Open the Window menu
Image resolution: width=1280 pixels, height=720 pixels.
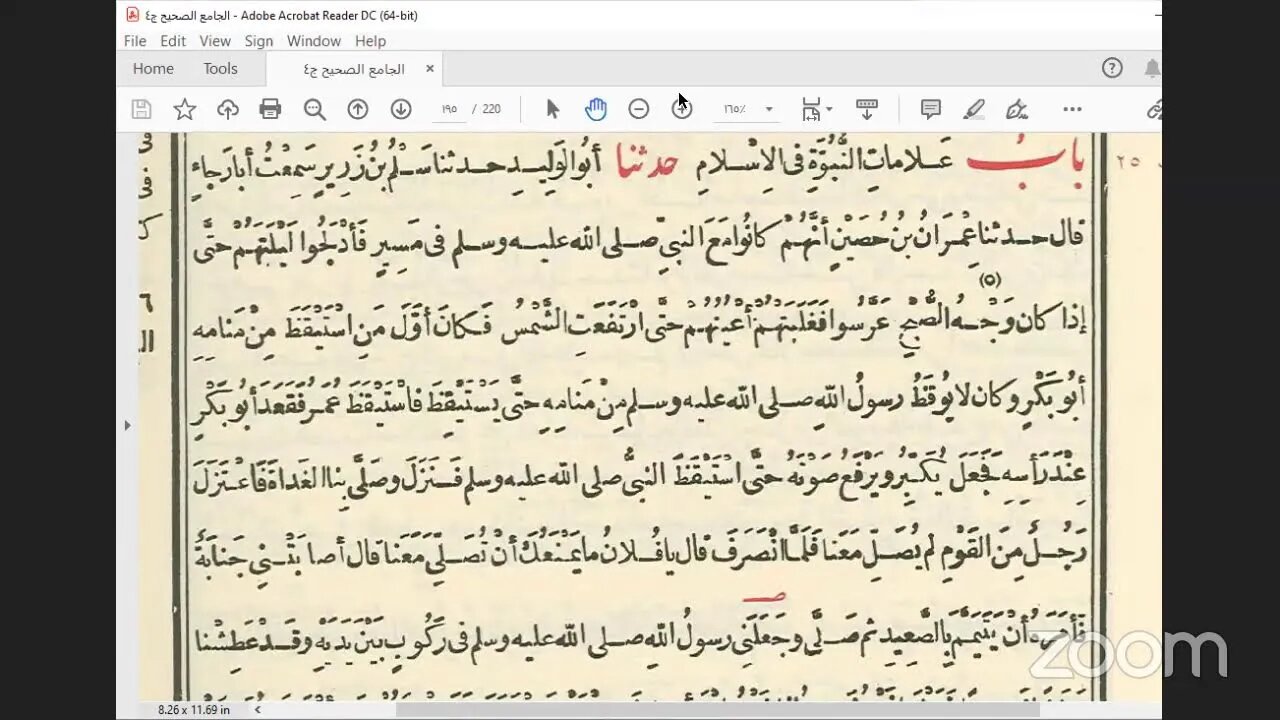tap(314, 41)
